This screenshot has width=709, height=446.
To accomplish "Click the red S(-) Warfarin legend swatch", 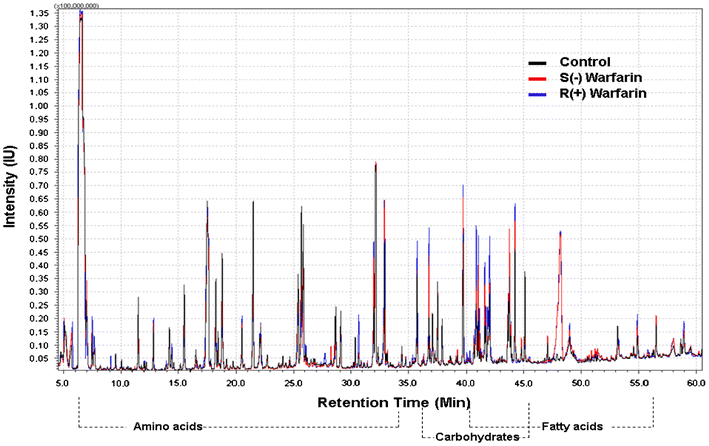I will coord(537,79).
